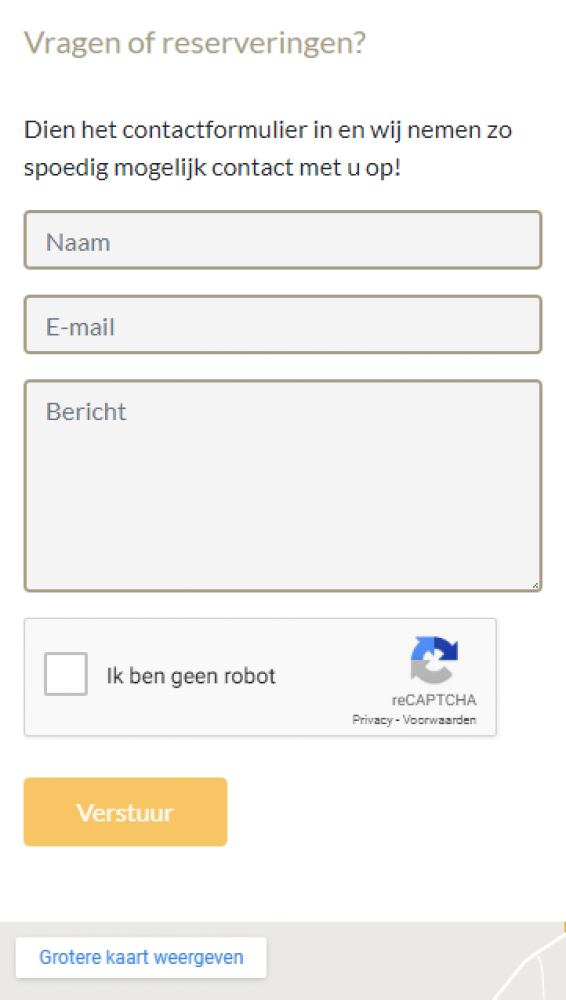Click the 'reCAPTCHA' text under the logo
Viewport: 566px width, 1000px height.
coord(434,700)
